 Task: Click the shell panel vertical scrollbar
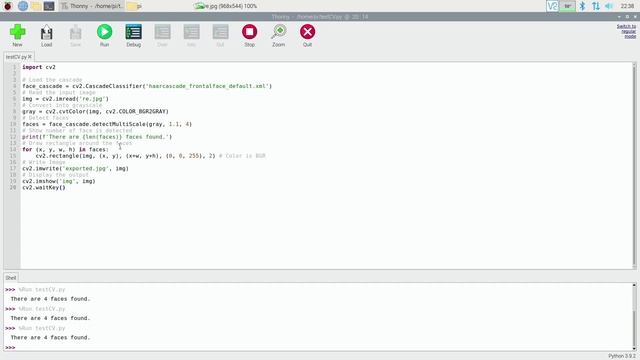[x=634, y=317]
